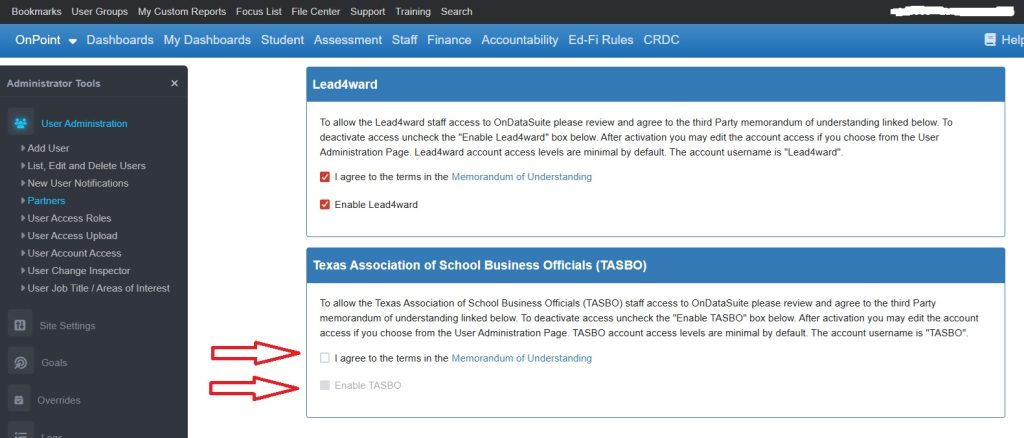This screenshot has height=438, width=1024.
Task: Open the Partners sidebar item
Action: (x=47, y=201)
